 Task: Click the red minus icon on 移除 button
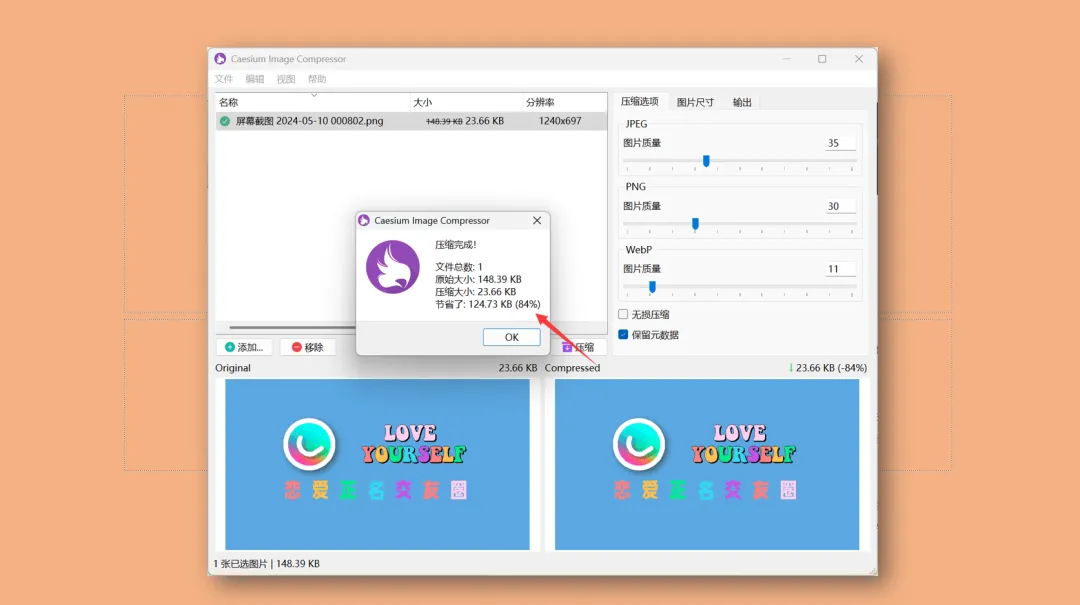tap(296, 347)
